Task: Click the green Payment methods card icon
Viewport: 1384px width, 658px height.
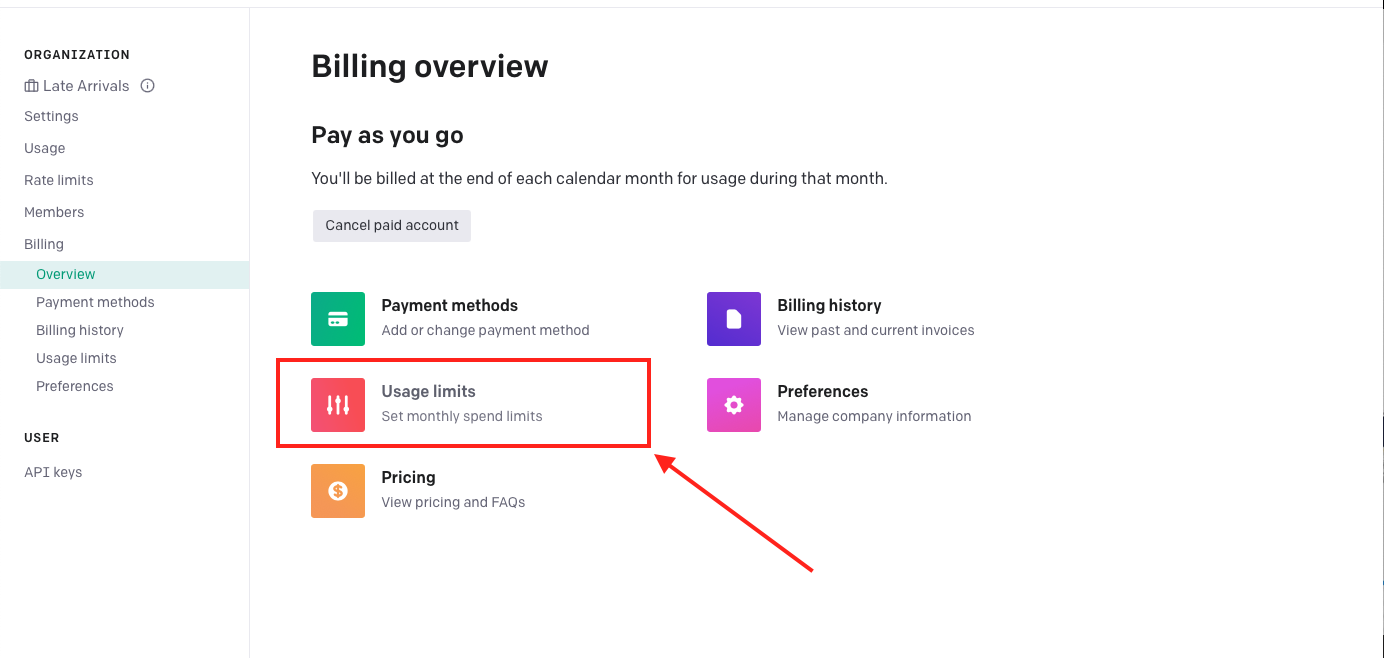Action: [338, 319]
